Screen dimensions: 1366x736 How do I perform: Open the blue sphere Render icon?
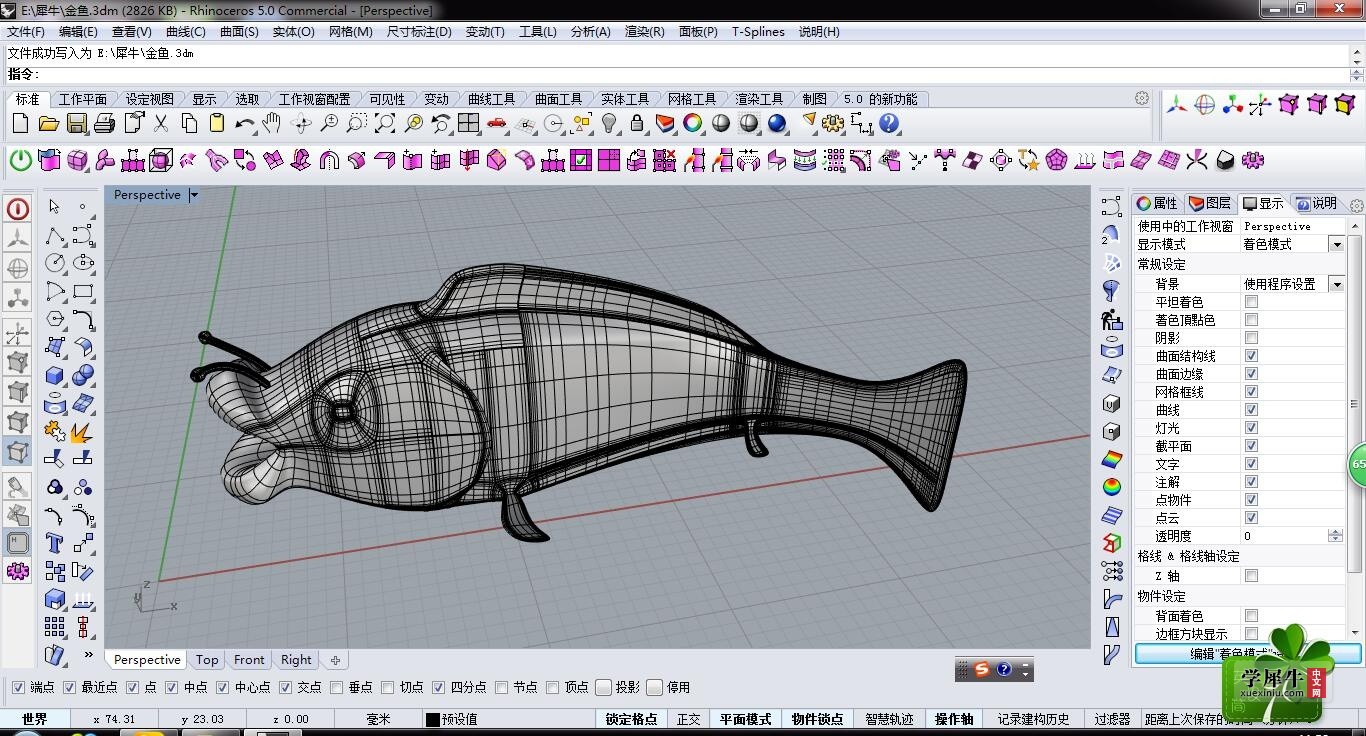pyautogui.click(x=777, y=123)
